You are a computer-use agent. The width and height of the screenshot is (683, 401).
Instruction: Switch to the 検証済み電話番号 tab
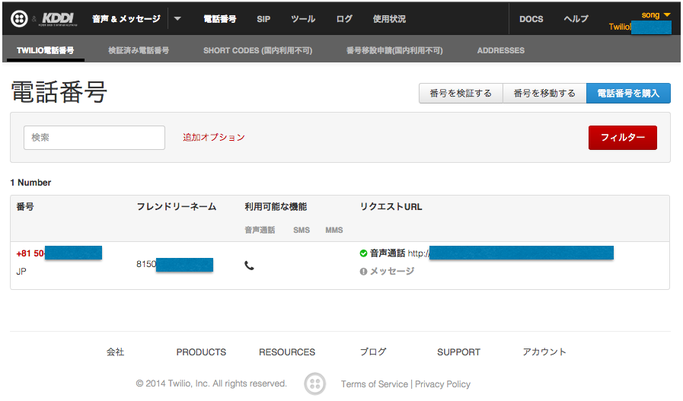139,51
